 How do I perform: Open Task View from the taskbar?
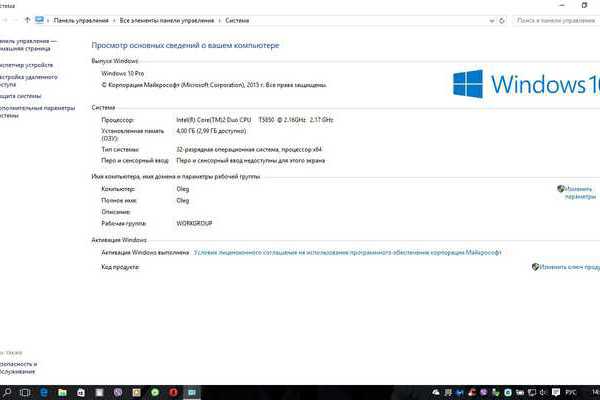click(x=25, y=392)
